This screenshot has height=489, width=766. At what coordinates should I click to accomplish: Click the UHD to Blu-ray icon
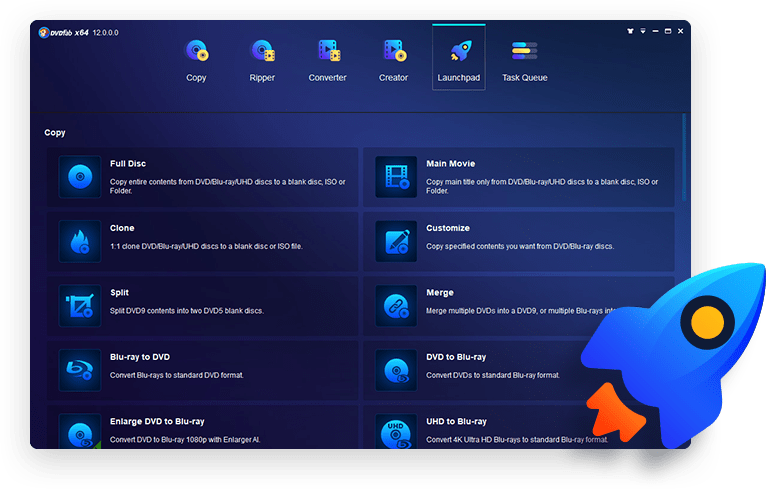[396, 431]
